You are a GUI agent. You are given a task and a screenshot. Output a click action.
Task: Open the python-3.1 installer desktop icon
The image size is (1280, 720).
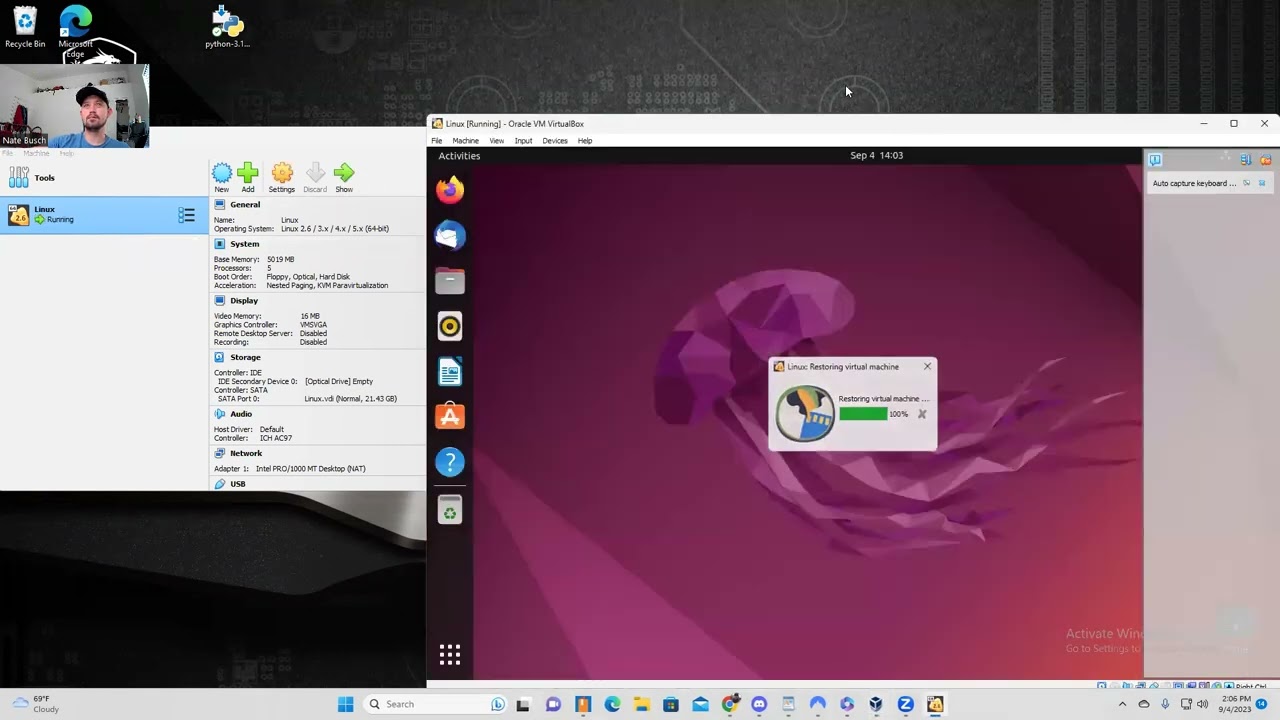(x=227, y=27)
